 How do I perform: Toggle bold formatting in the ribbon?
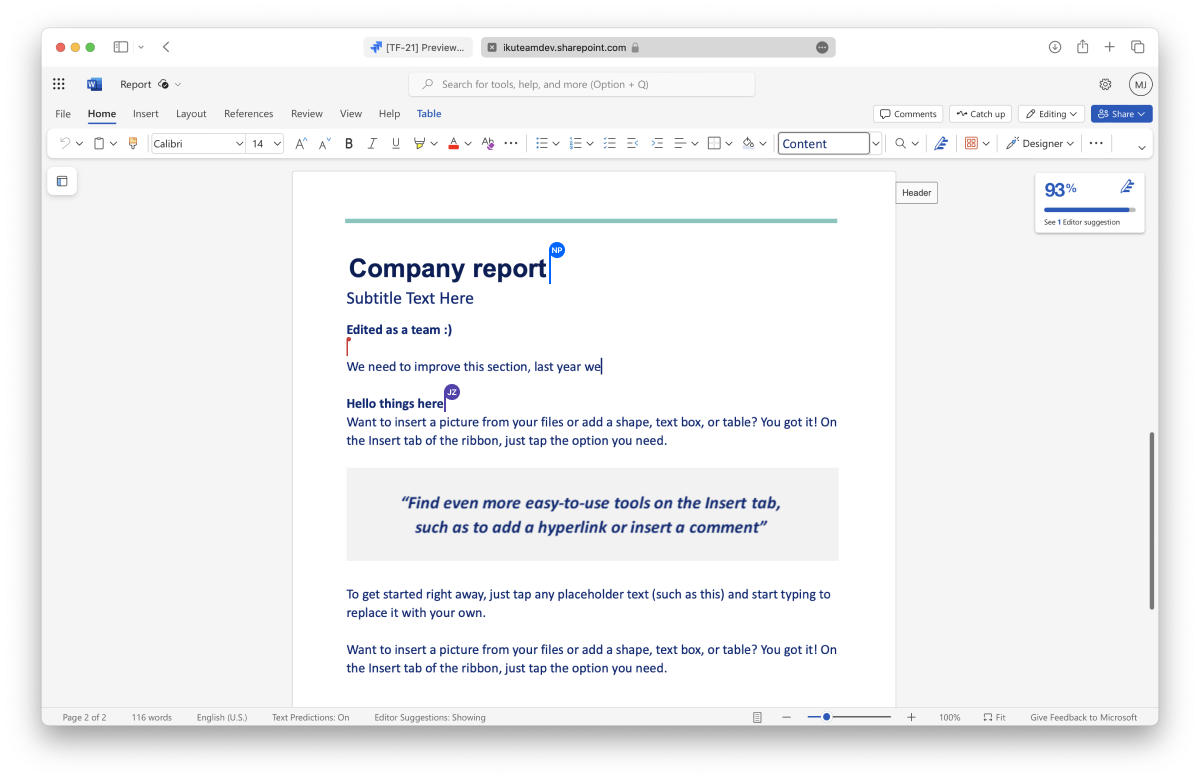(x=349, y=144)
